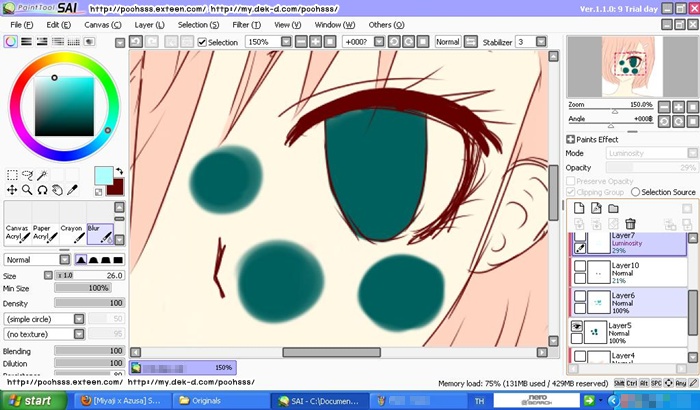Create a new normal layer
The height and width of the screenshot is (410, 700).
coord(579,208)
